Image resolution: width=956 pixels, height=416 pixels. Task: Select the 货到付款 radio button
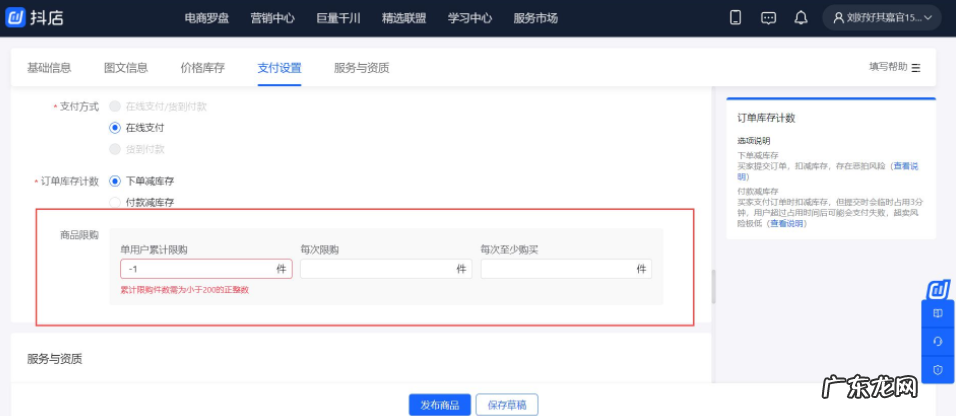pos(114,149)
